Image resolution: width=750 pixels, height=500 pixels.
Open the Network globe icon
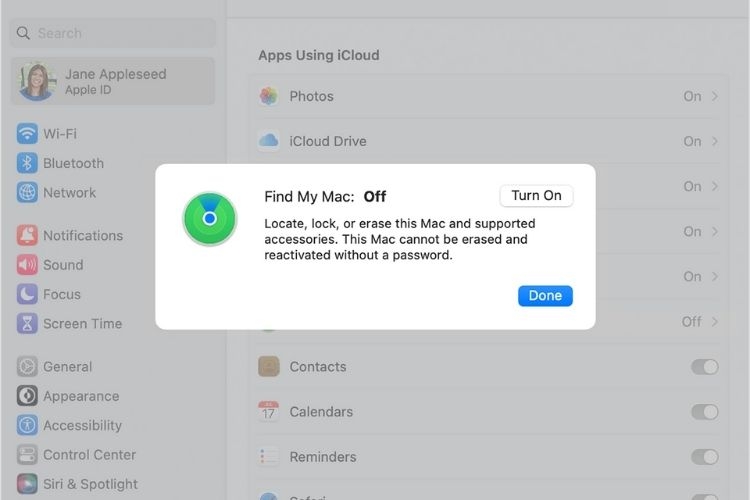coord(27,192)
